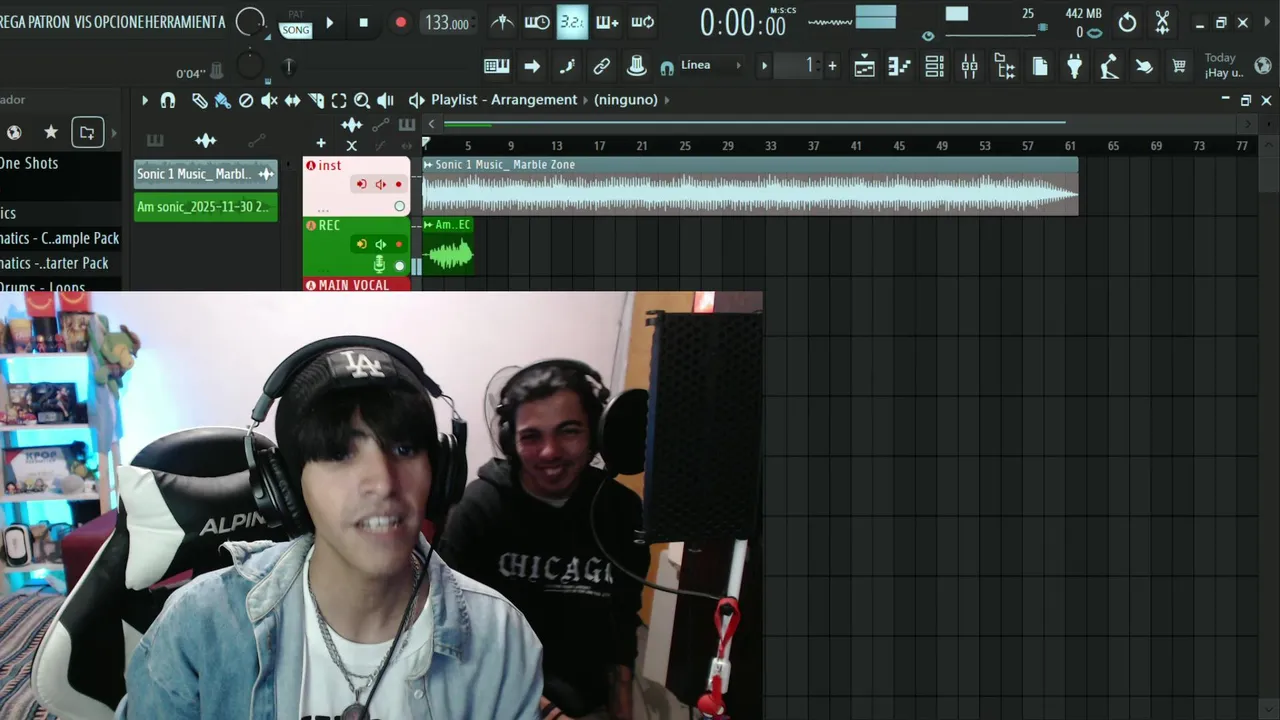
Task: Open the Browser folder-tree icon
Action: (1005, 66)
